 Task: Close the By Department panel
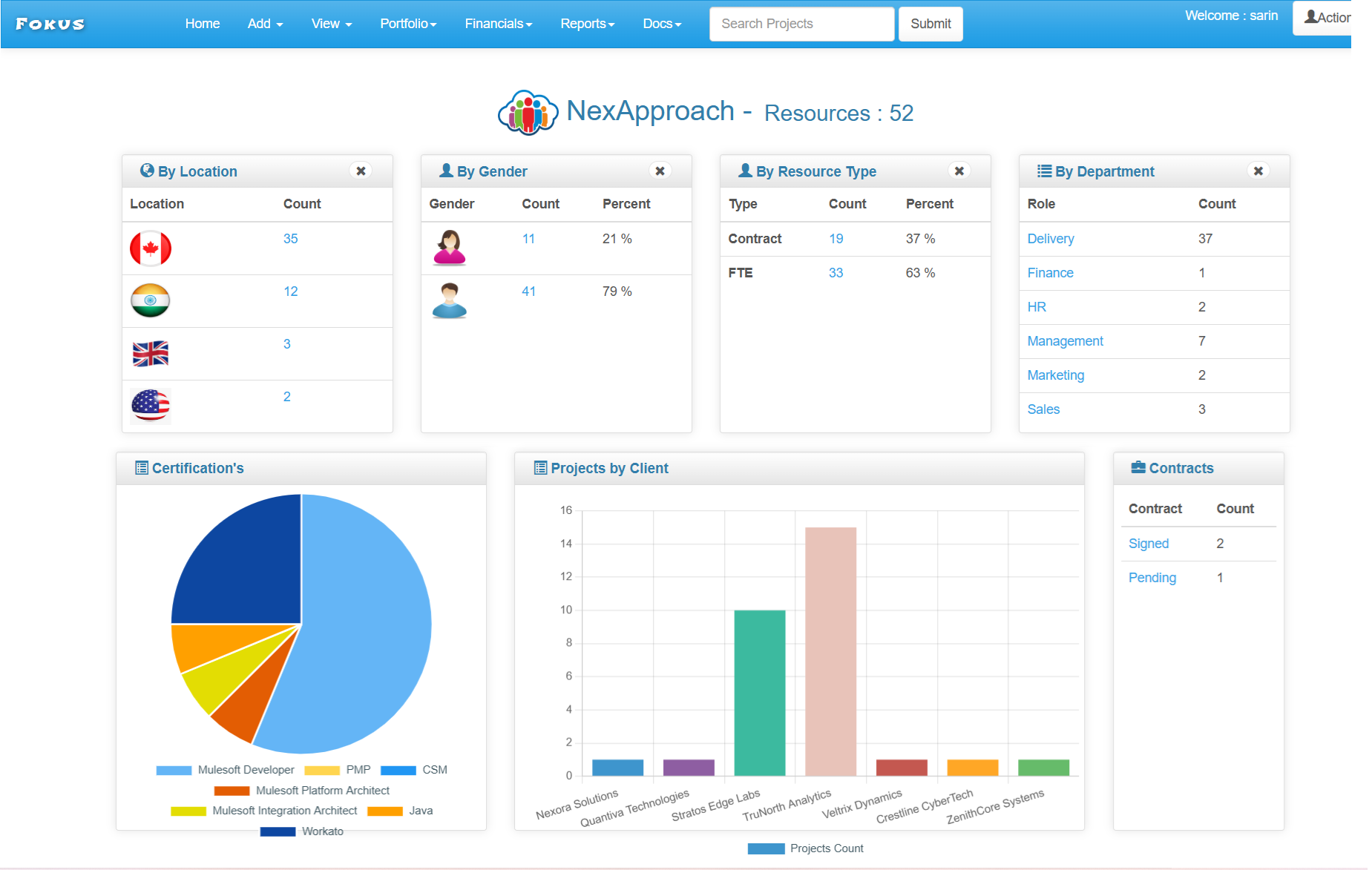point(1258,171)
